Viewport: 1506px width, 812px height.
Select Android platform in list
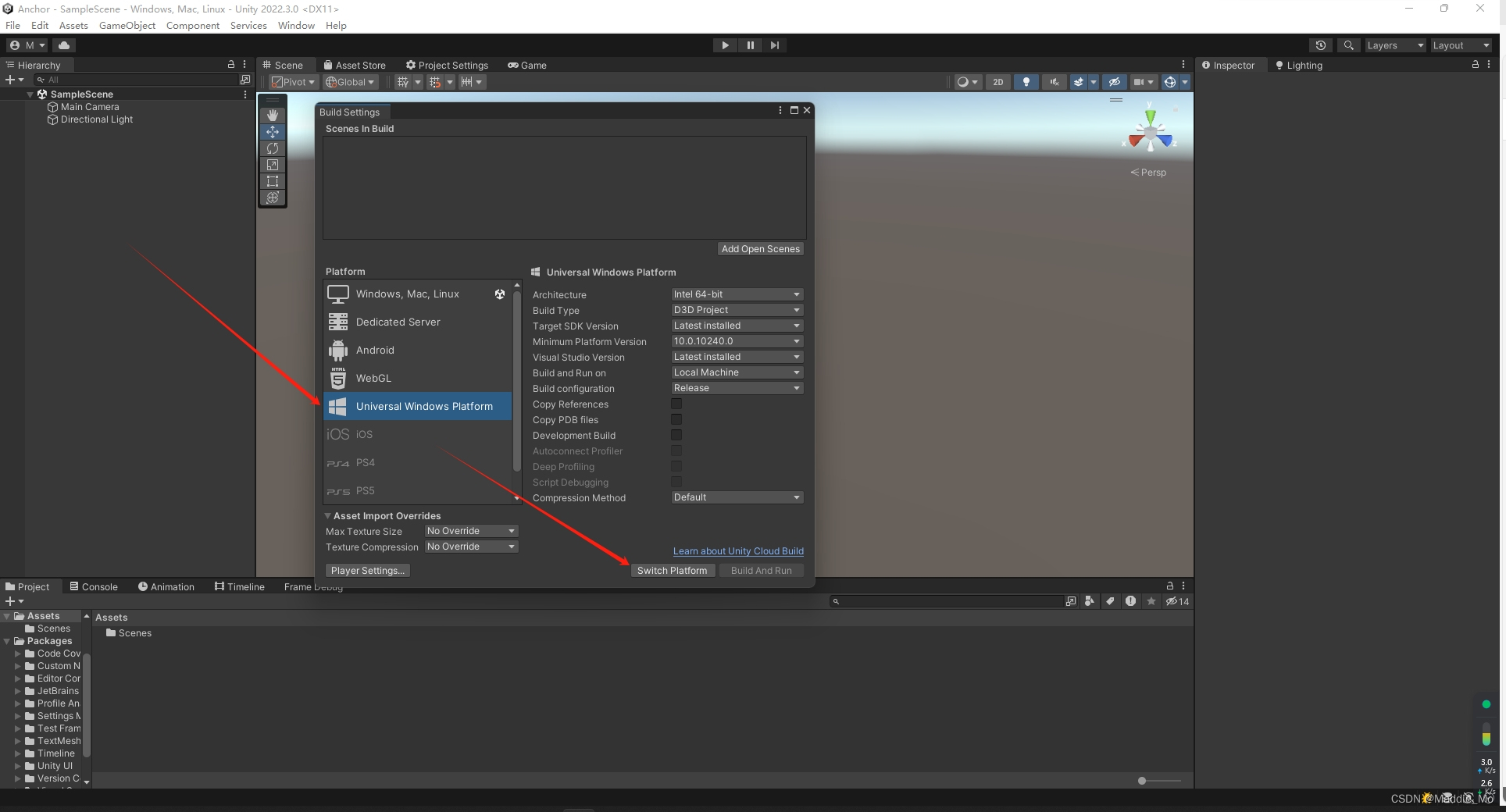(x=417, y=350)
